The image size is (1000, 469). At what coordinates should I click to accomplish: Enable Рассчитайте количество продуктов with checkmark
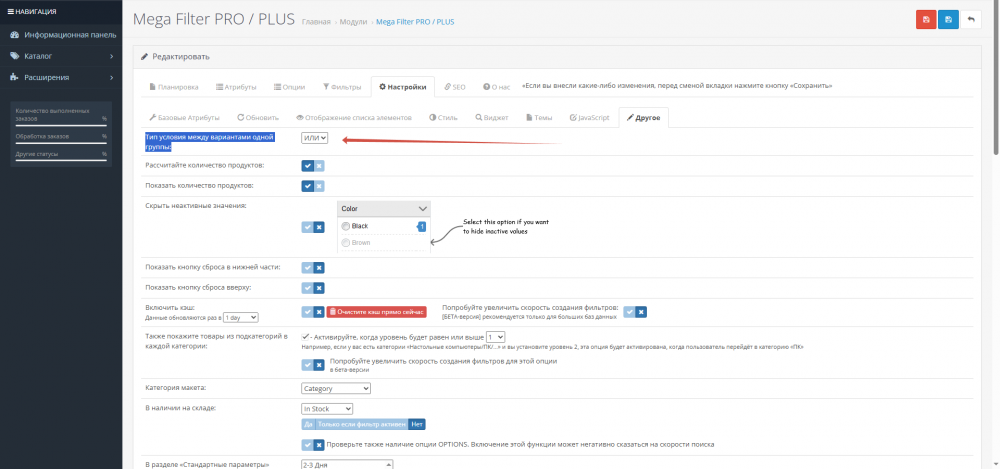pos(307,166)
